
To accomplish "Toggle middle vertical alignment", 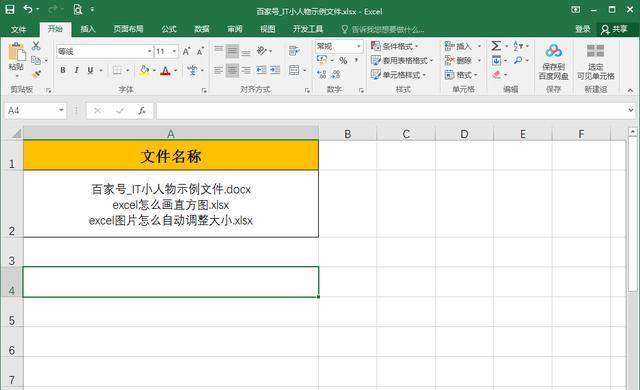I will pyautogui.click(x=232, y=51).
